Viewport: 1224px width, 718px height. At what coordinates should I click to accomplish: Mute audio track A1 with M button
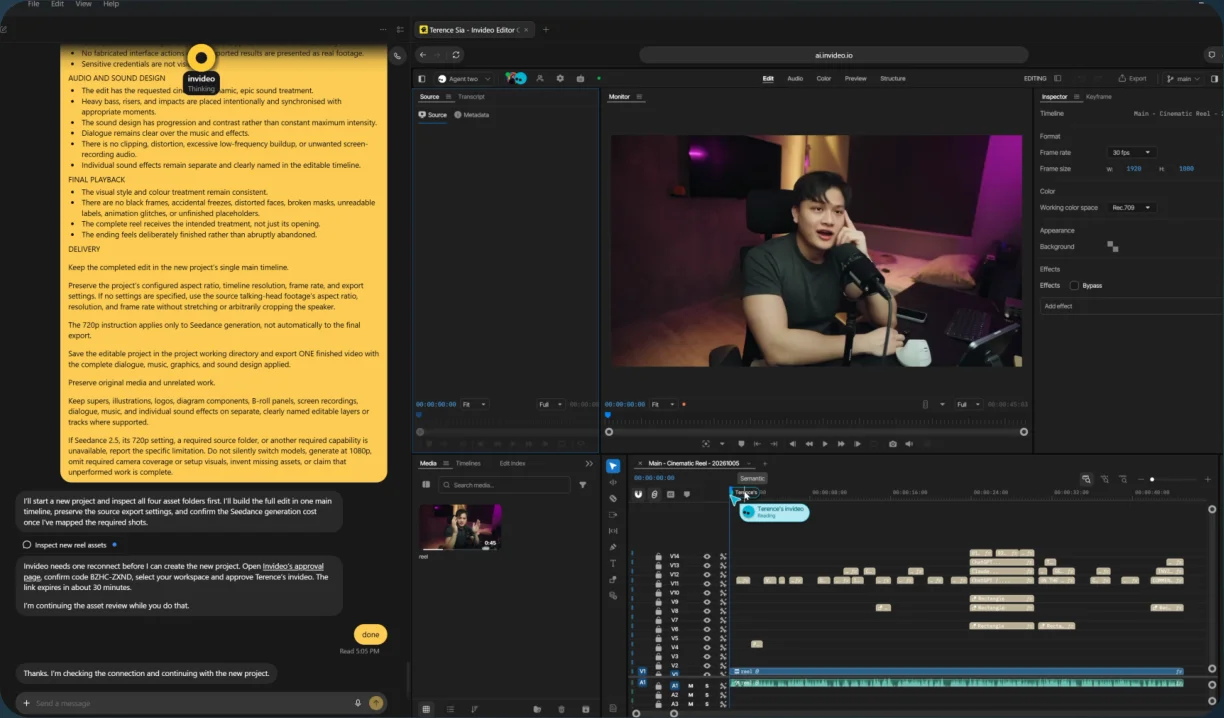pos(690,686)
